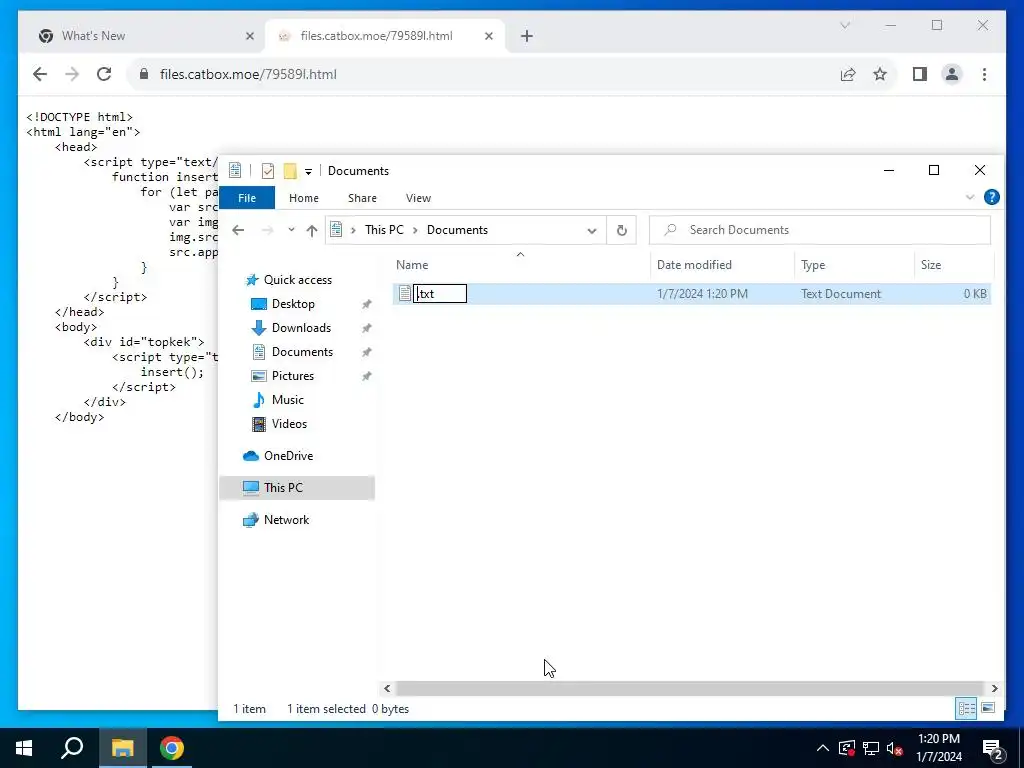Click This PC in address breadcrumb
The height and width of the screenshot is (768, 1024).
tap(384, 230)
